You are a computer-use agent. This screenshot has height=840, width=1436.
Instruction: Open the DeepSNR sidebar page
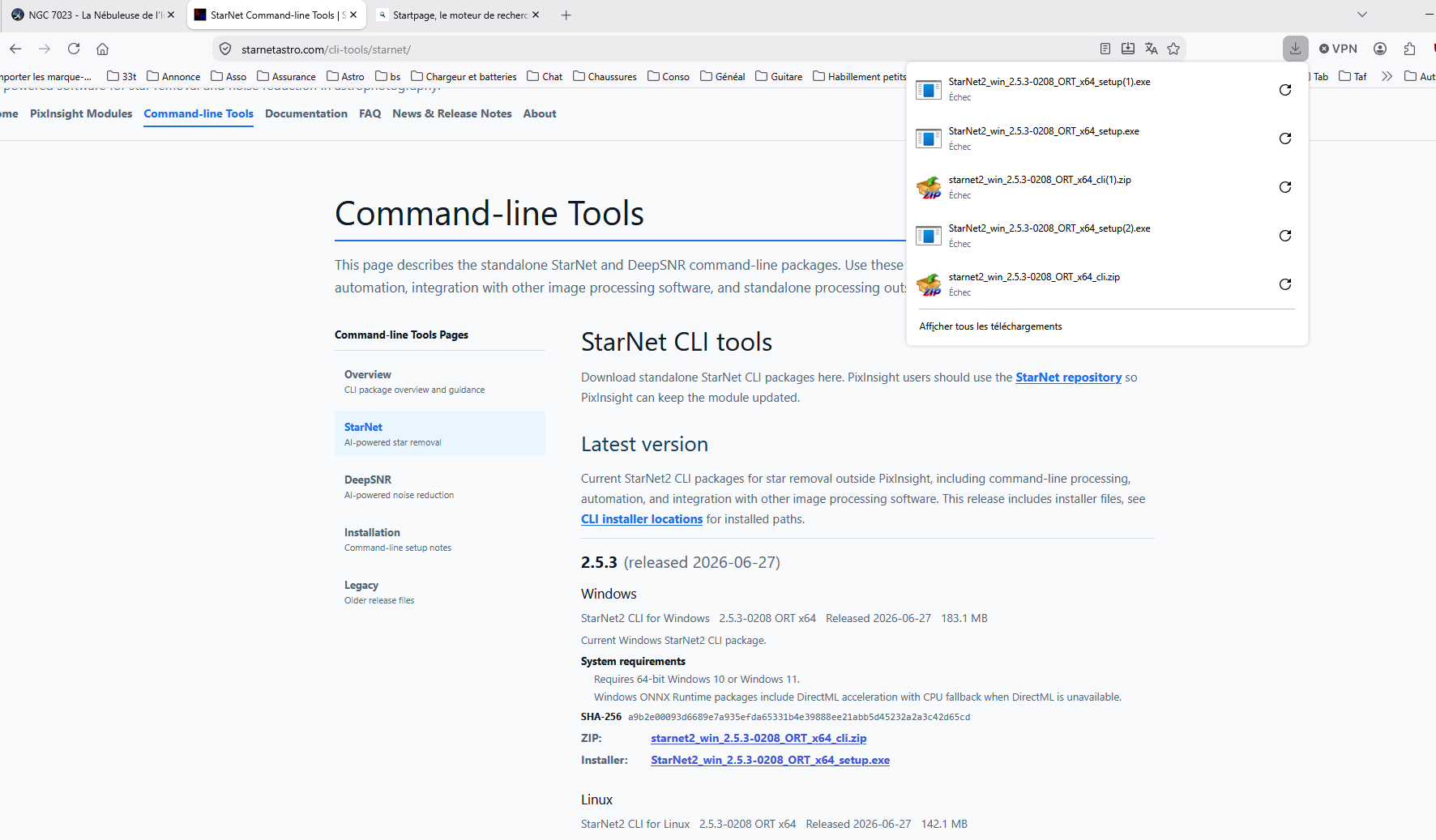pos(440,487)
